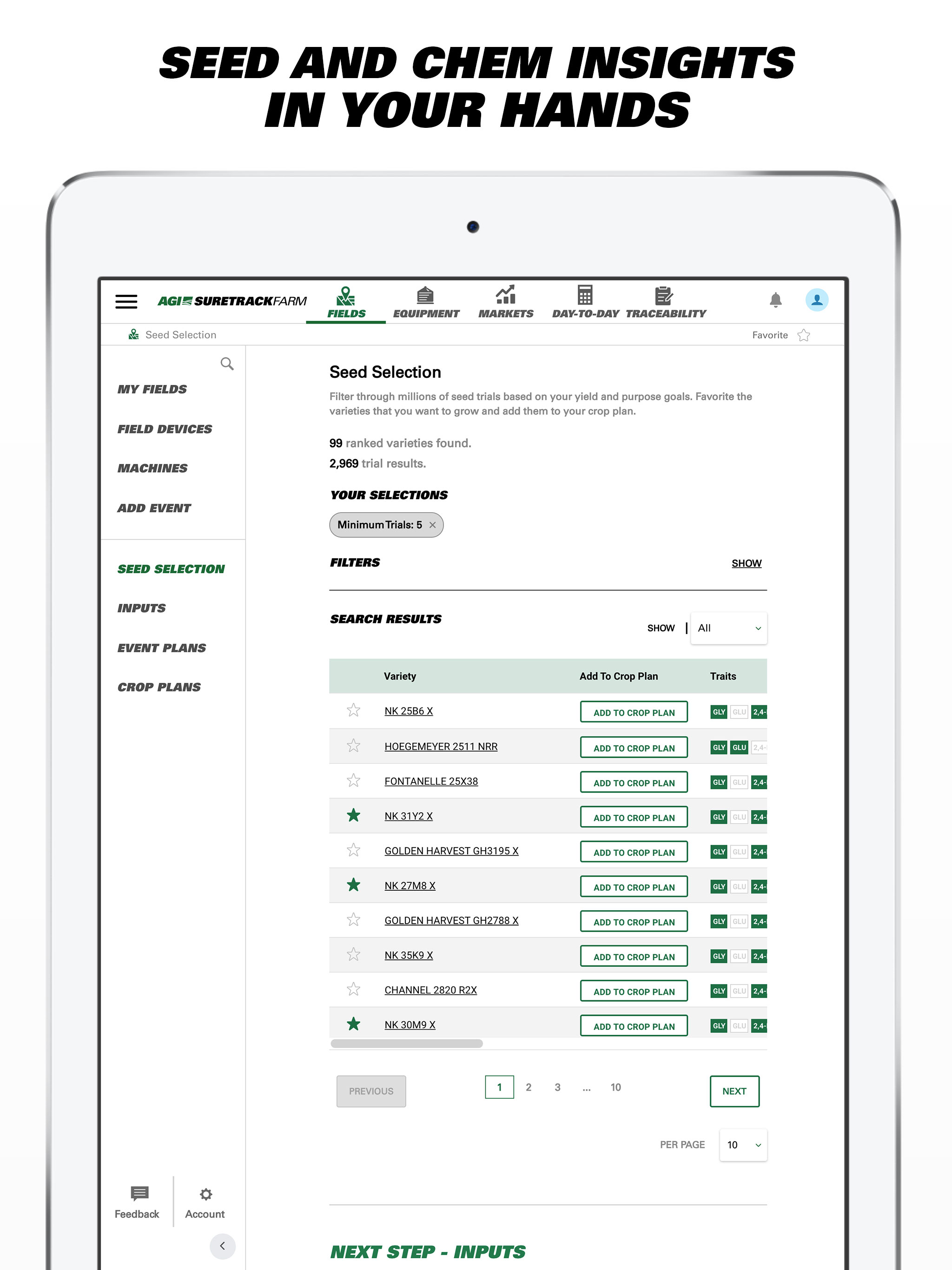Open Account settings gear

[x=205, y=1203]
